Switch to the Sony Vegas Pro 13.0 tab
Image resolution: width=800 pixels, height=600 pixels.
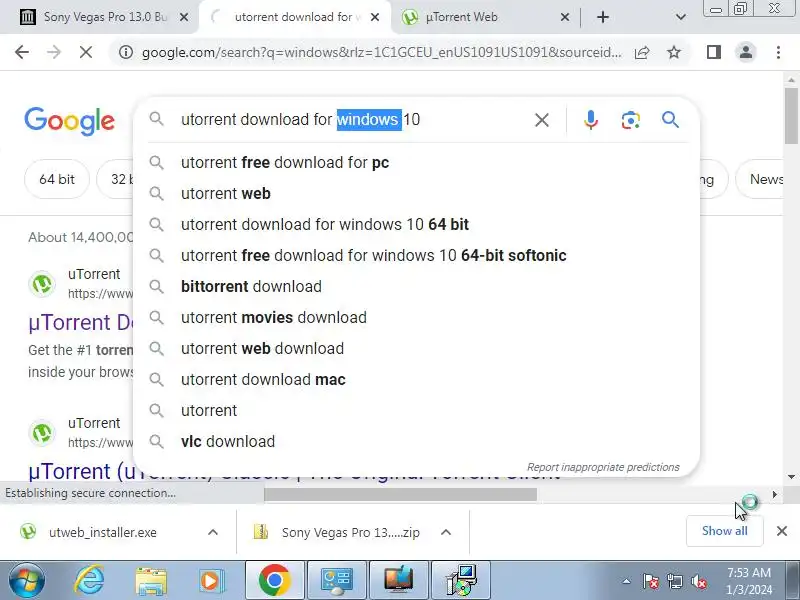coord(104,17)
